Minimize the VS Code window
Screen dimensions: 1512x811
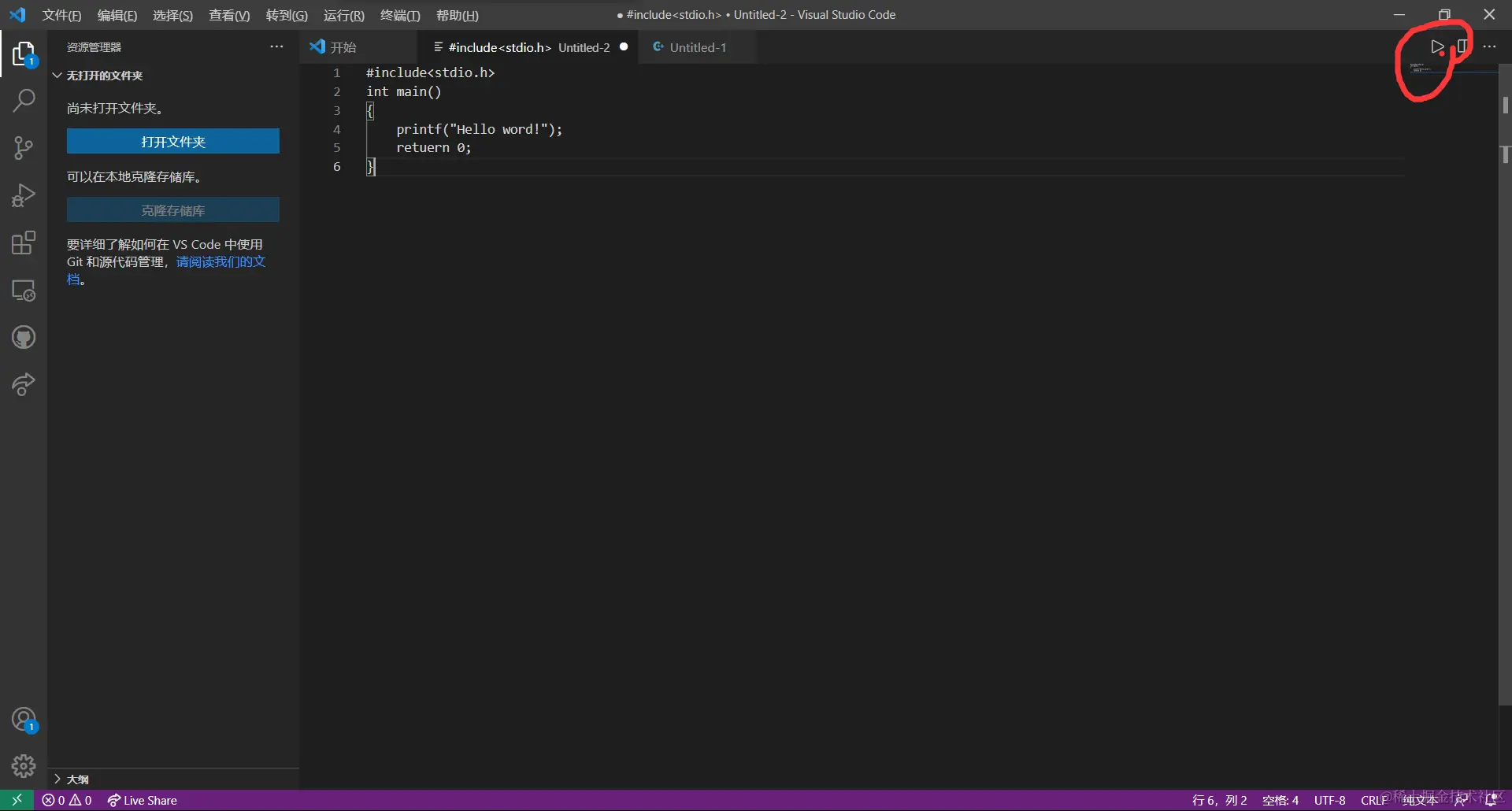1399,15
